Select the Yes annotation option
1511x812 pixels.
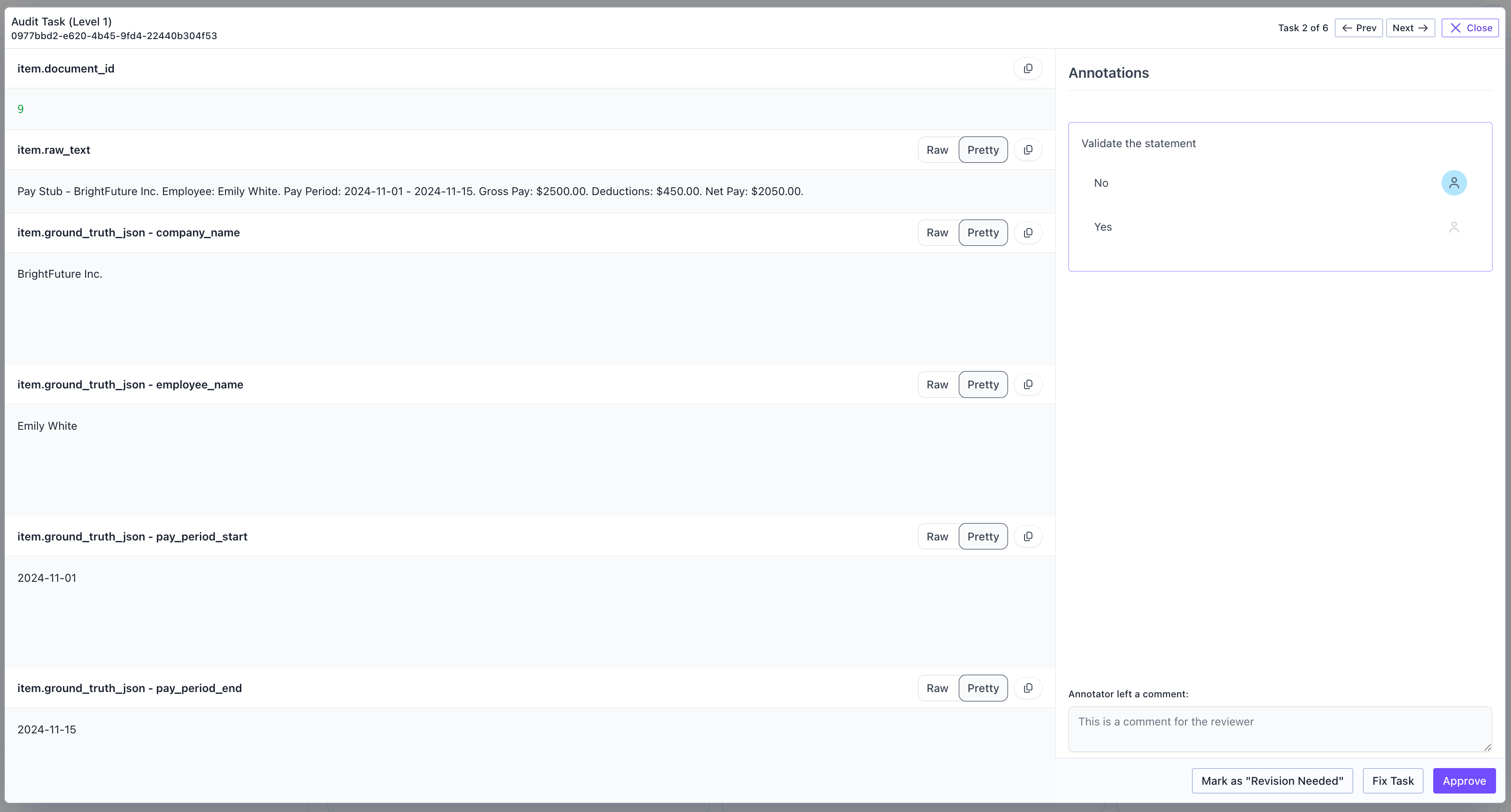point(1102,227)
